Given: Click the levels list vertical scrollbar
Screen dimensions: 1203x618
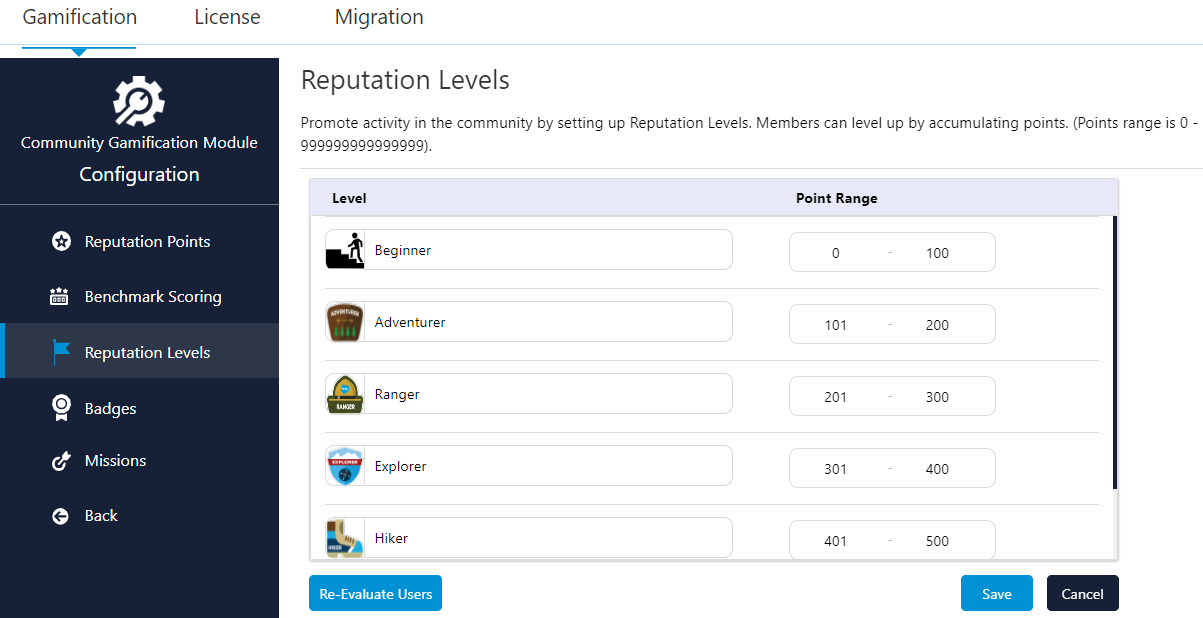Looking at the screenshot, I should point(1114,352).
